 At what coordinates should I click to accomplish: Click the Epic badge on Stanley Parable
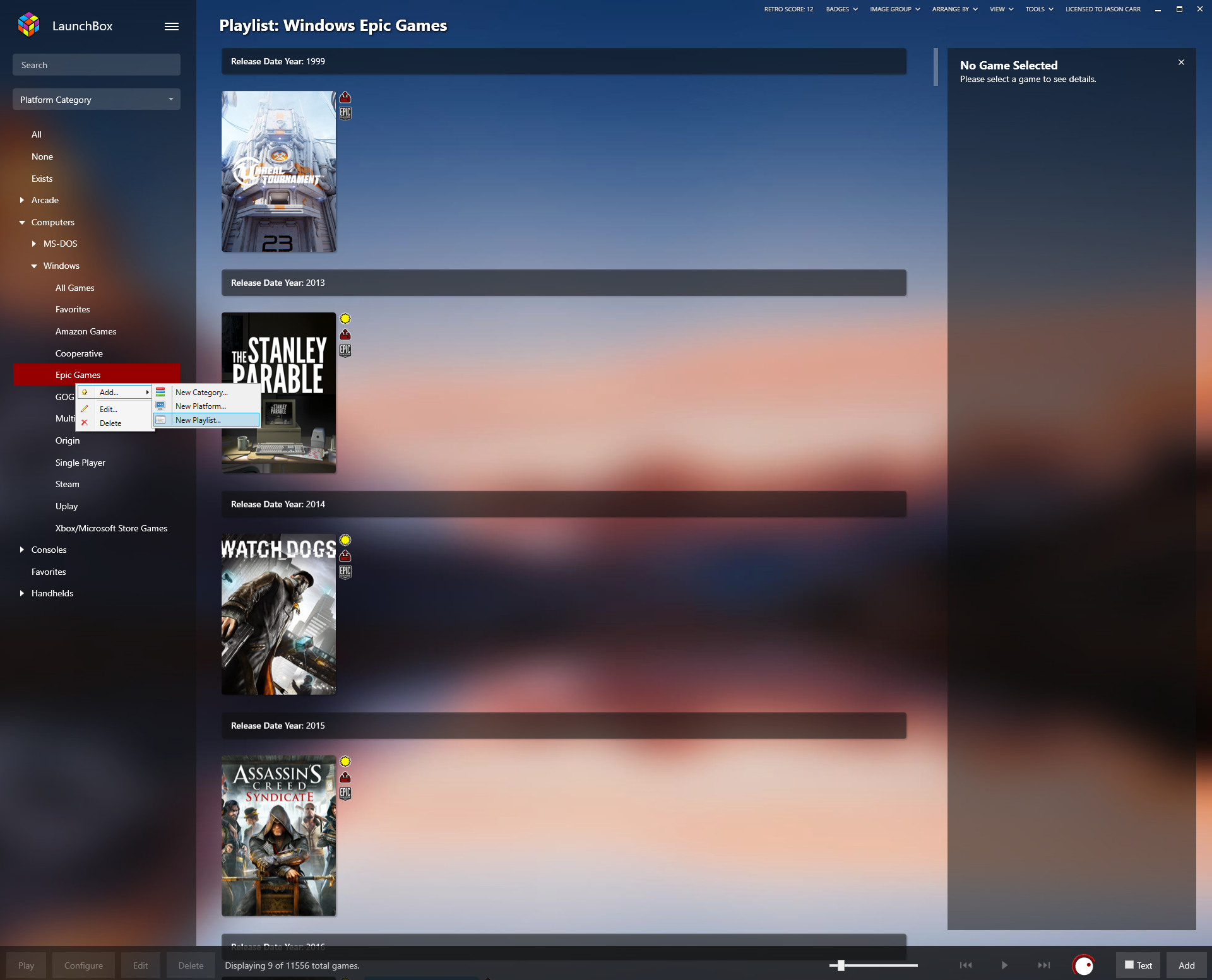click(345, 350)
